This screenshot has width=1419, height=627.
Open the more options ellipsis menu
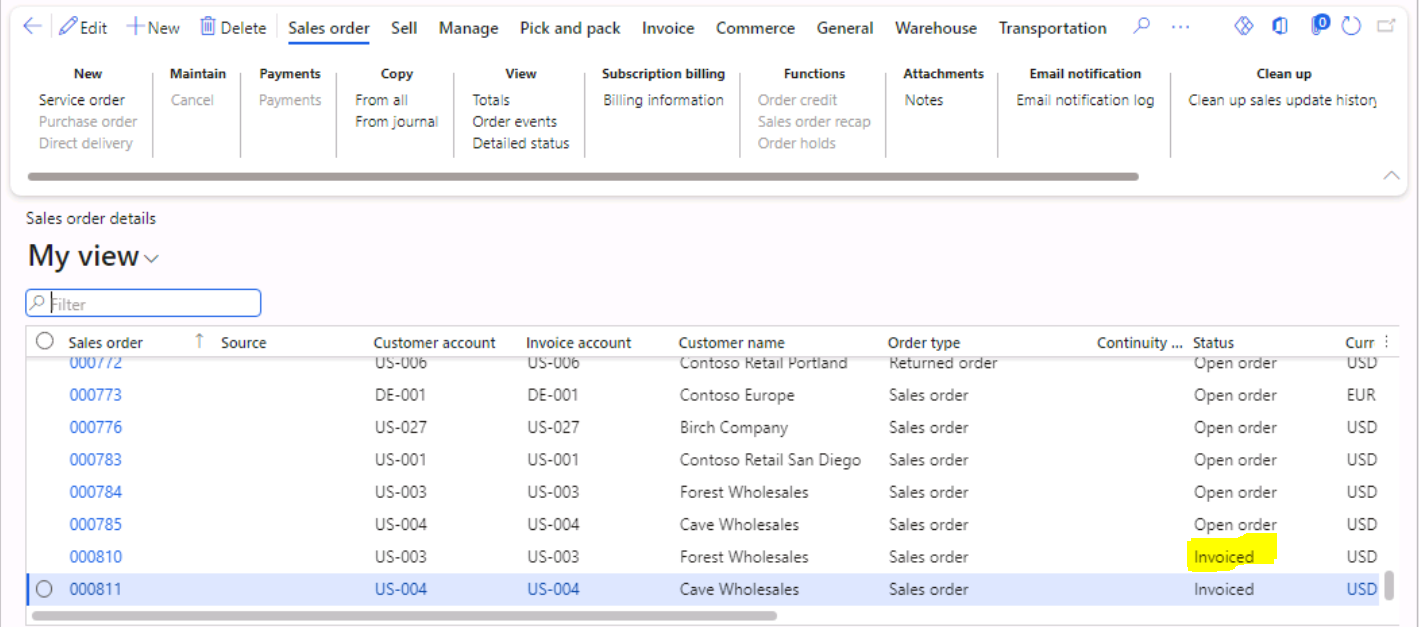[1180, 27]
